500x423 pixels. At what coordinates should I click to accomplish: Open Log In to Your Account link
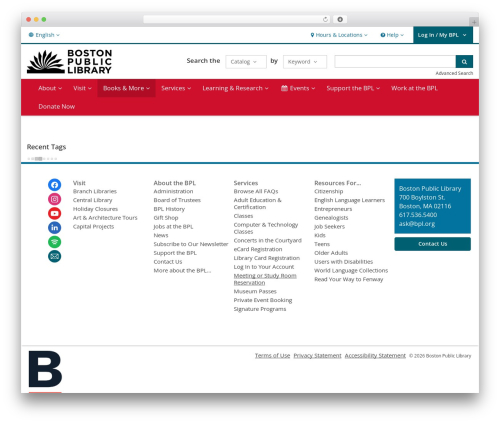(264, 267)
